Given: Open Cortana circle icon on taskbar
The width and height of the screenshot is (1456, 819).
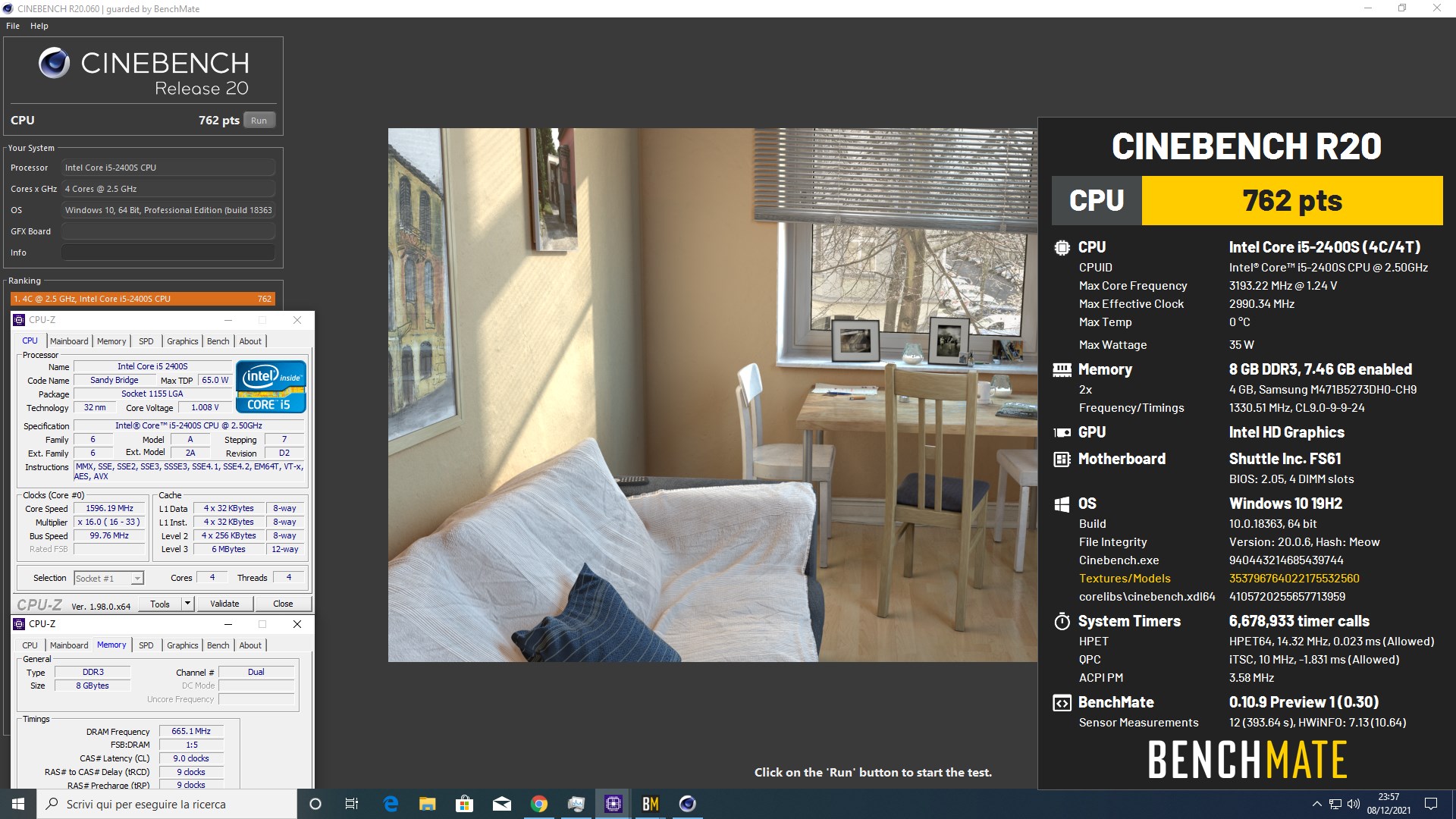Looking at the screenshot, I should click(x=315, y=804).
